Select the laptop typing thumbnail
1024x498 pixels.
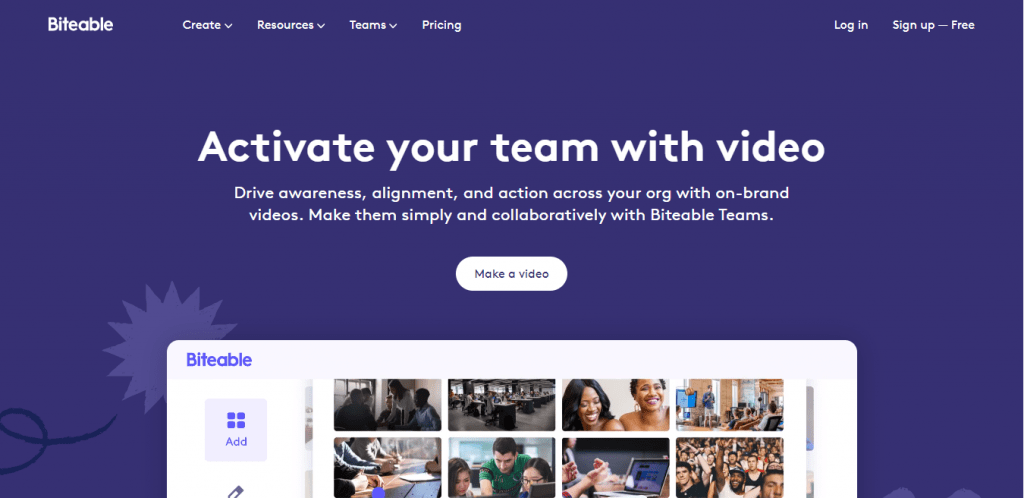[615, 467]
